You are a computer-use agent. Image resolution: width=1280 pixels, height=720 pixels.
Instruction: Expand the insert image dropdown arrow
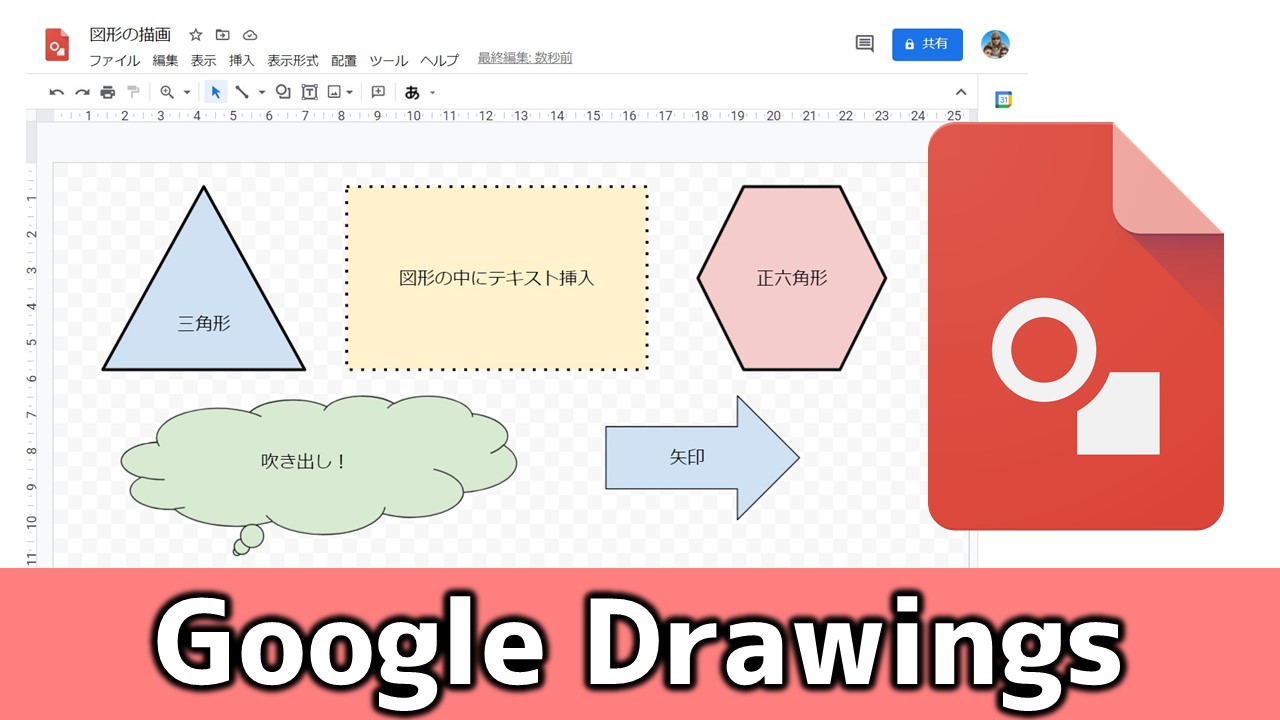point(350,93)
